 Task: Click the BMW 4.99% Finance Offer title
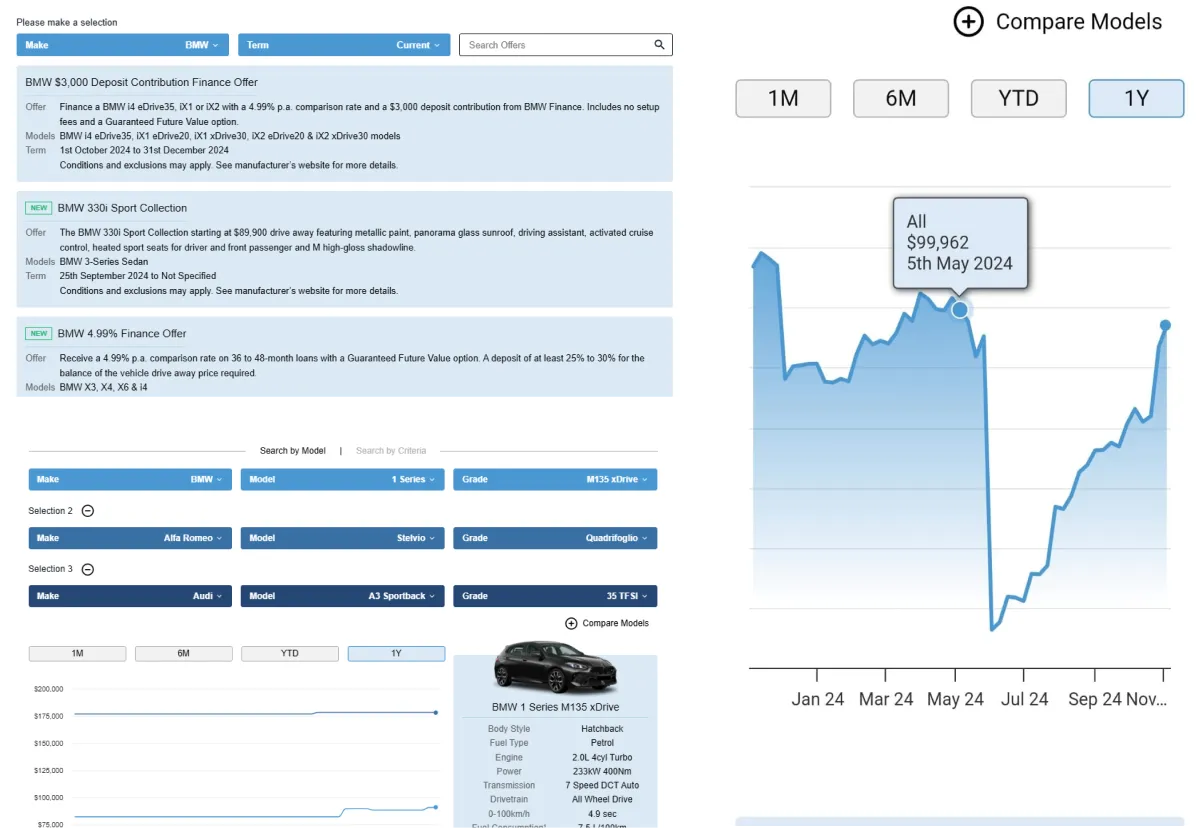122,333
